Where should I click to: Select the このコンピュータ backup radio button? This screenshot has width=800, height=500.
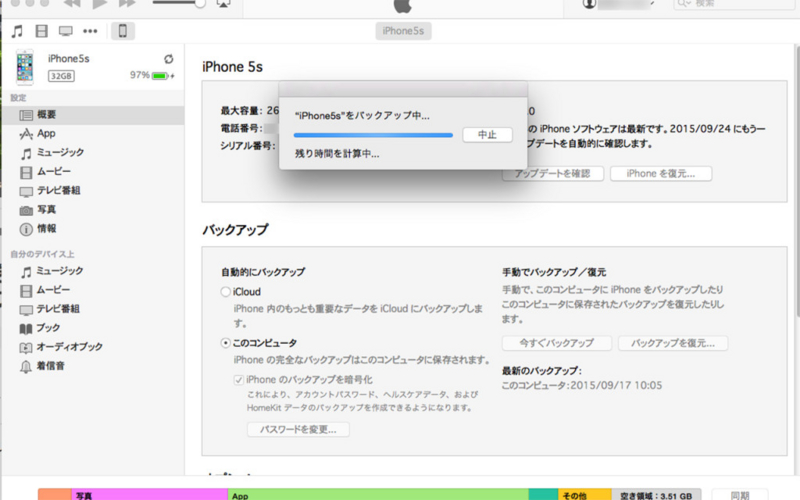(226, 343)
